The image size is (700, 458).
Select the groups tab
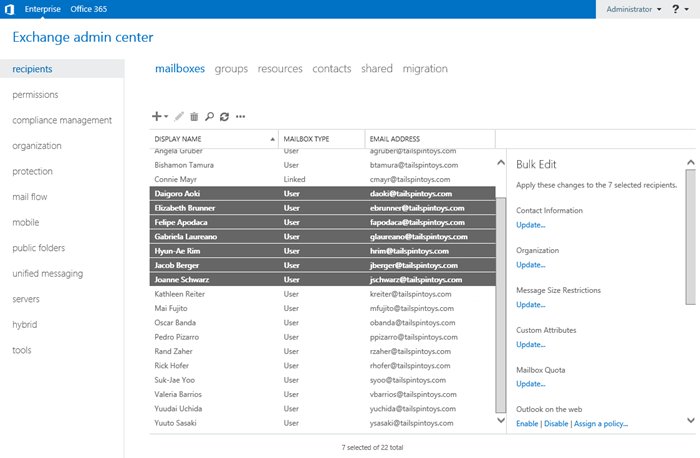click(231, 69)
